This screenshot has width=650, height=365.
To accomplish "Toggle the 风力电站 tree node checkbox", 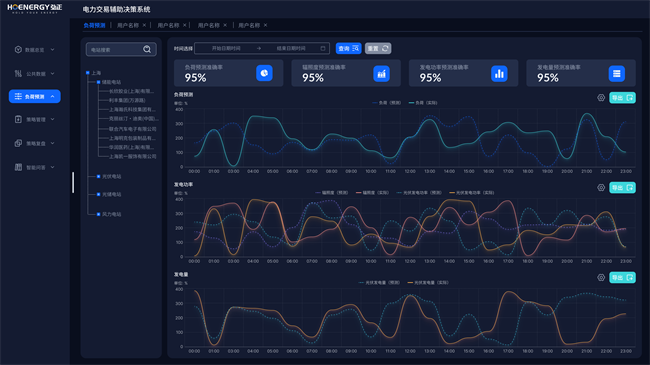I will (98, 214).
